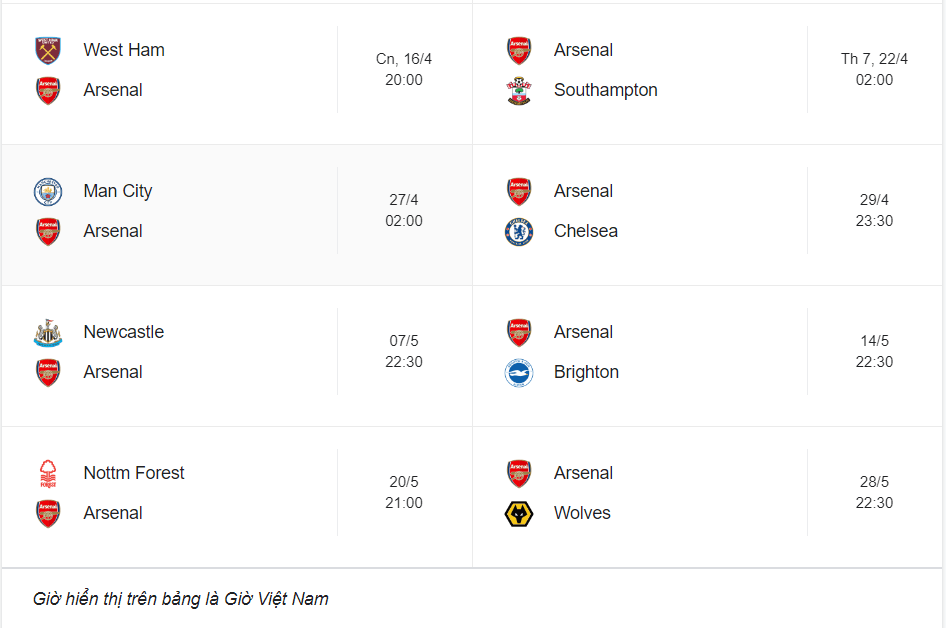Viewport: 946px width, 628px height.
Task: Click the Brighton club crest
Action: click(x=518, y=373)
